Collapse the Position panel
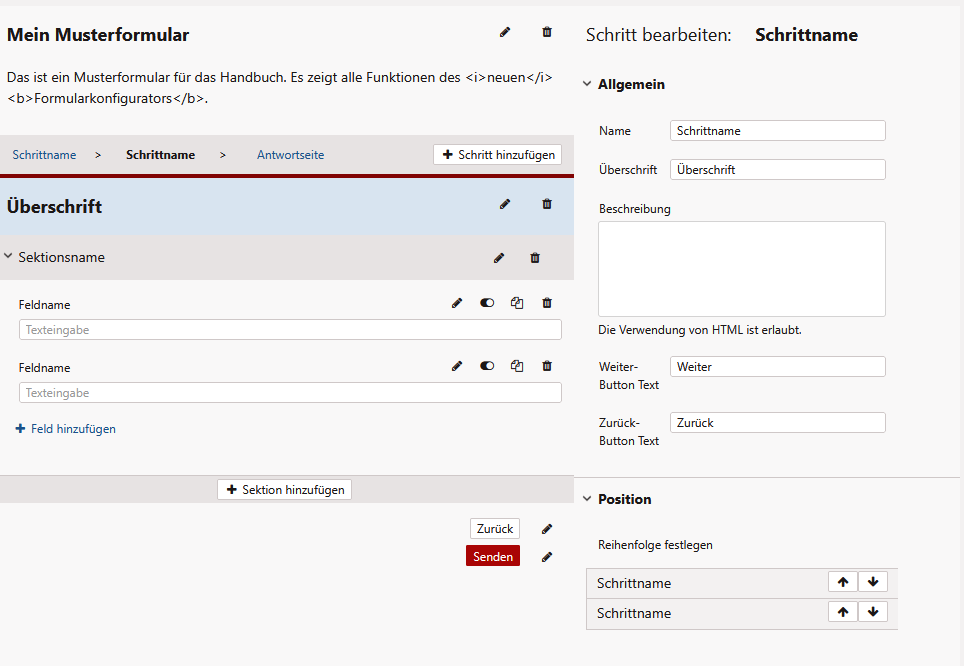 click(x=587, y=499)
